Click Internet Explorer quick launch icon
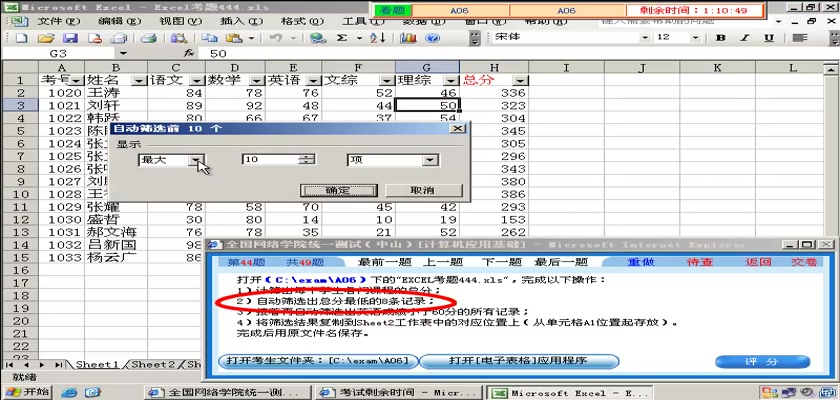This screenshot has height=400, width=840. tap(69, 393)
